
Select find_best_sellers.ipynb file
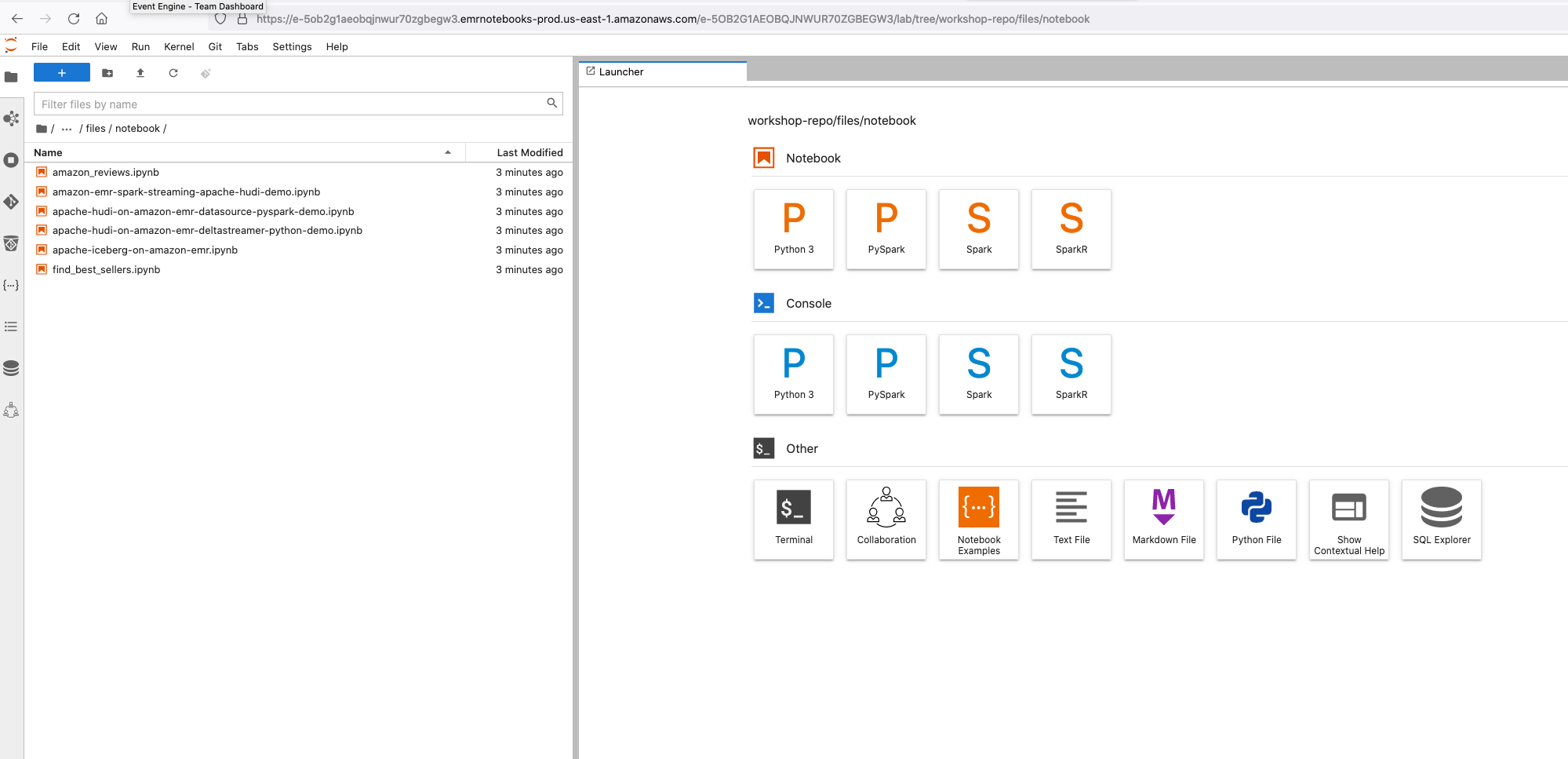[298, 269]
